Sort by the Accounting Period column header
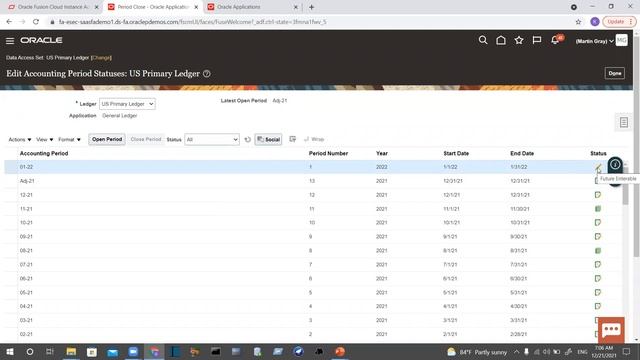 [44, 153]
